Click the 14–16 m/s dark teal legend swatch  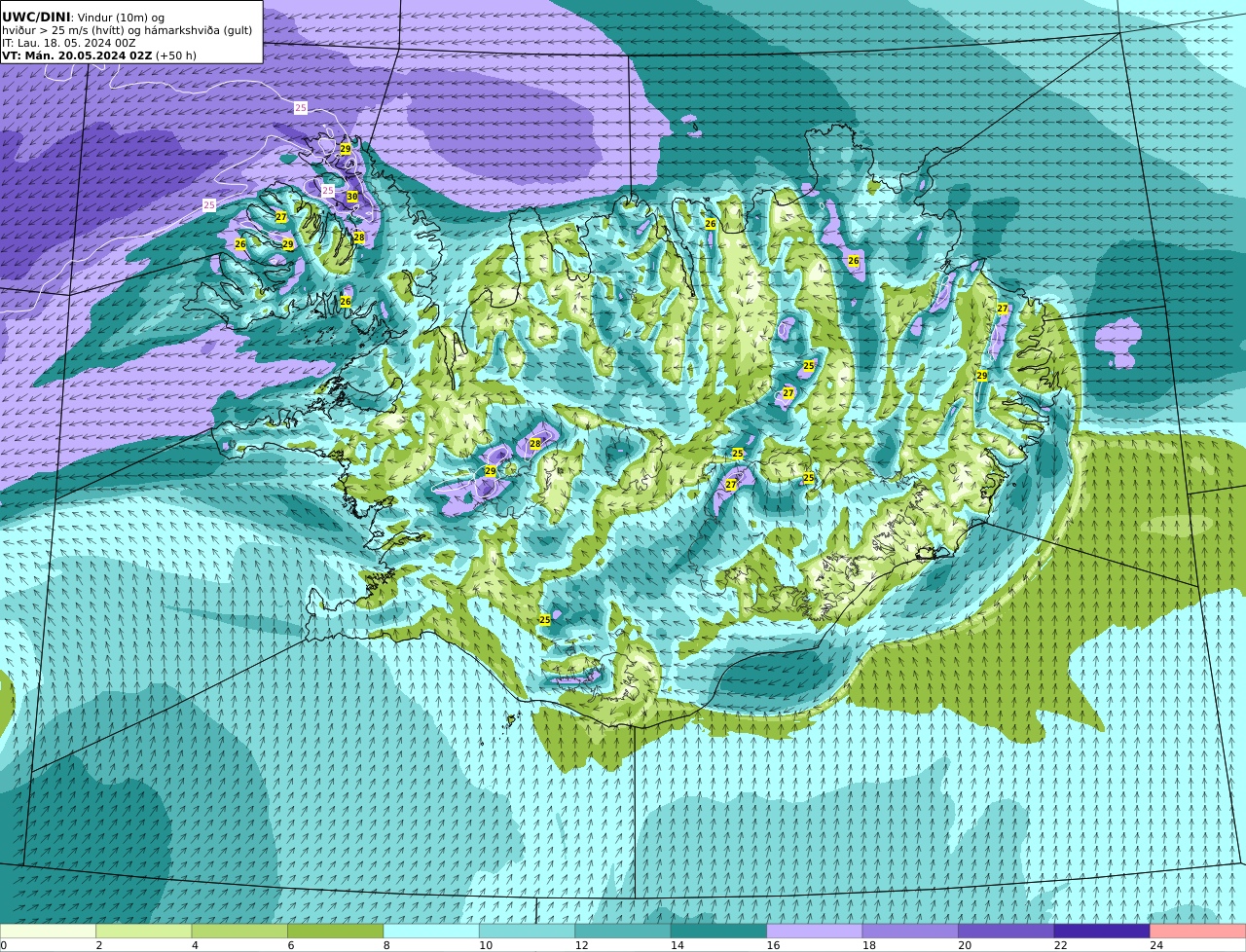[718, 931]
